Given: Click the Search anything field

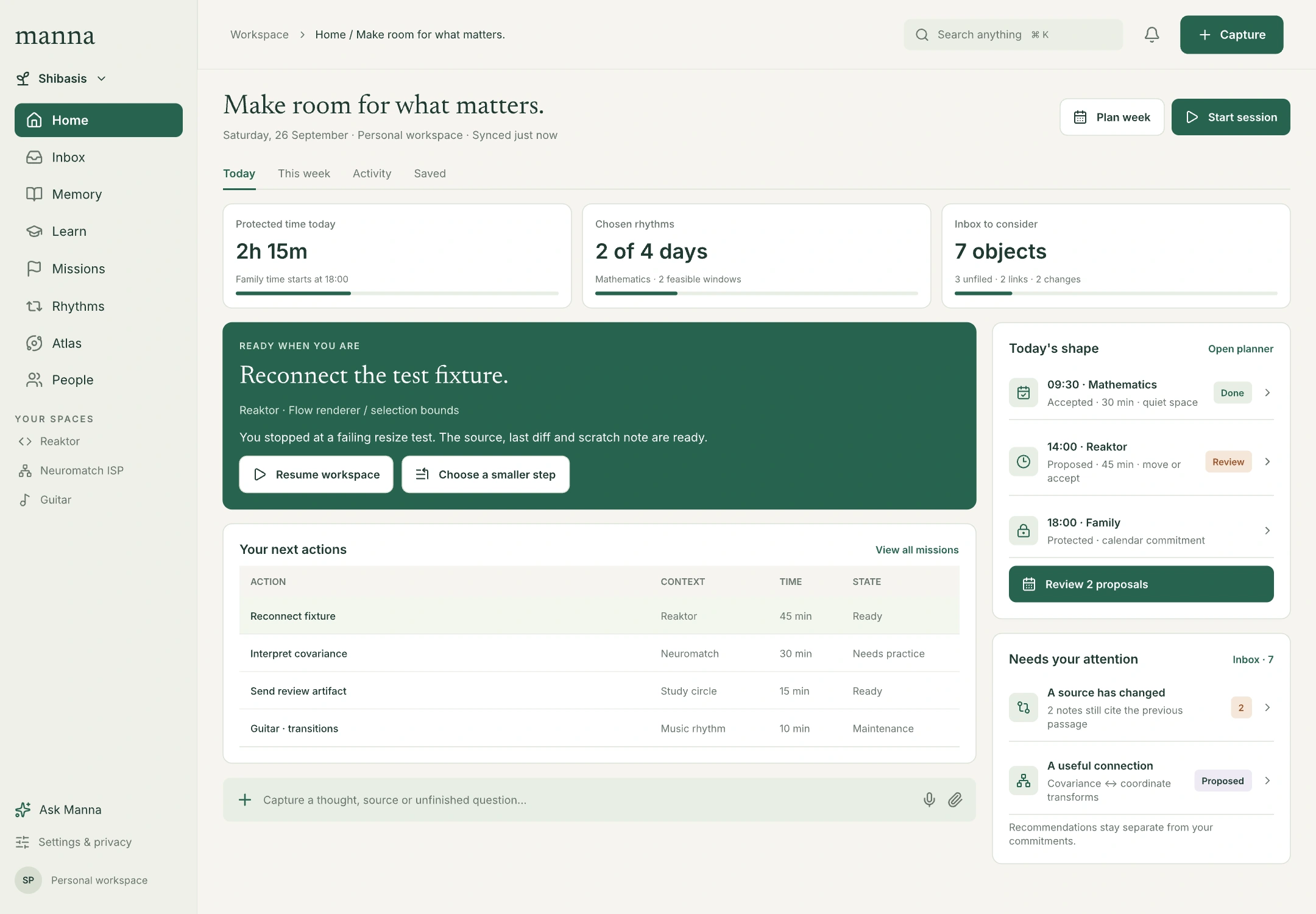Looking at the screenshot, I should click(x=1013, y=35).
